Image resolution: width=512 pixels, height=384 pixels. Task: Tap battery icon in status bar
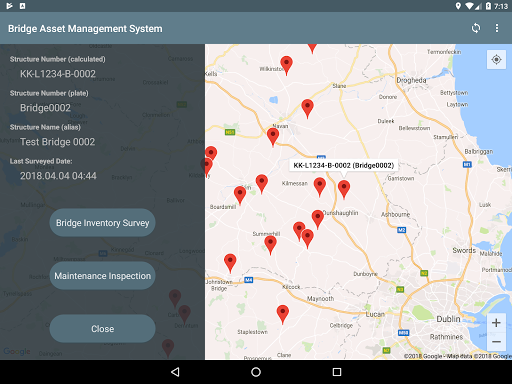click(488, 6)
